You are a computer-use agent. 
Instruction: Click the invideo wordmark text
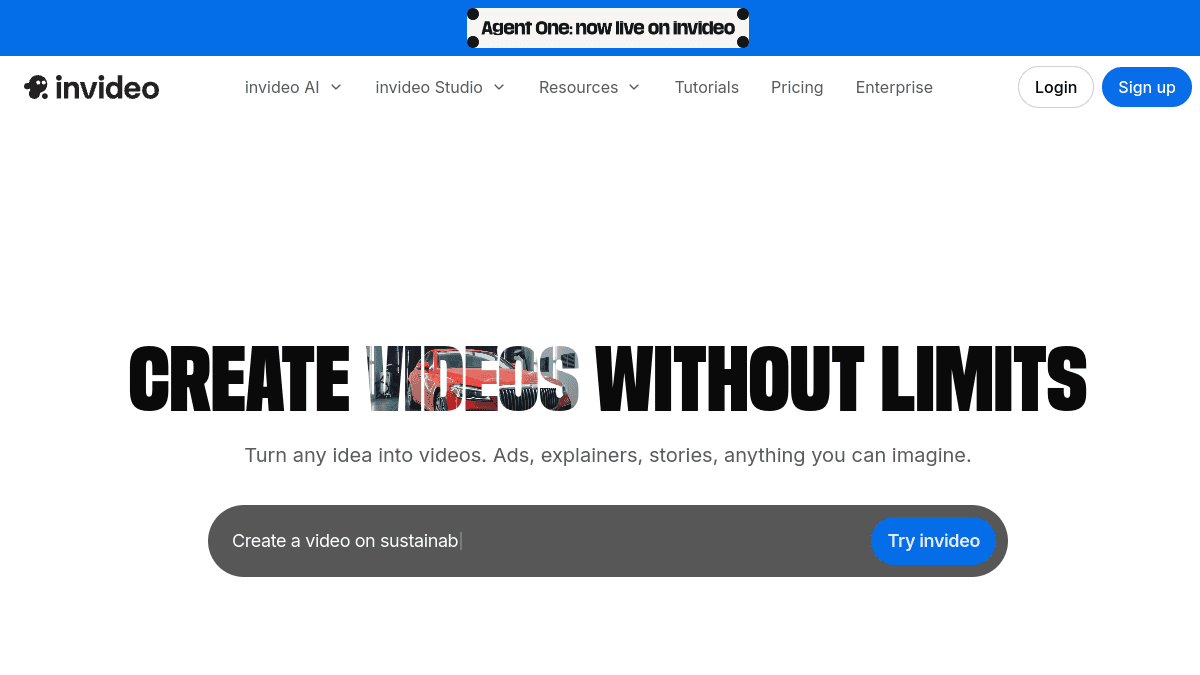[108, 88]
